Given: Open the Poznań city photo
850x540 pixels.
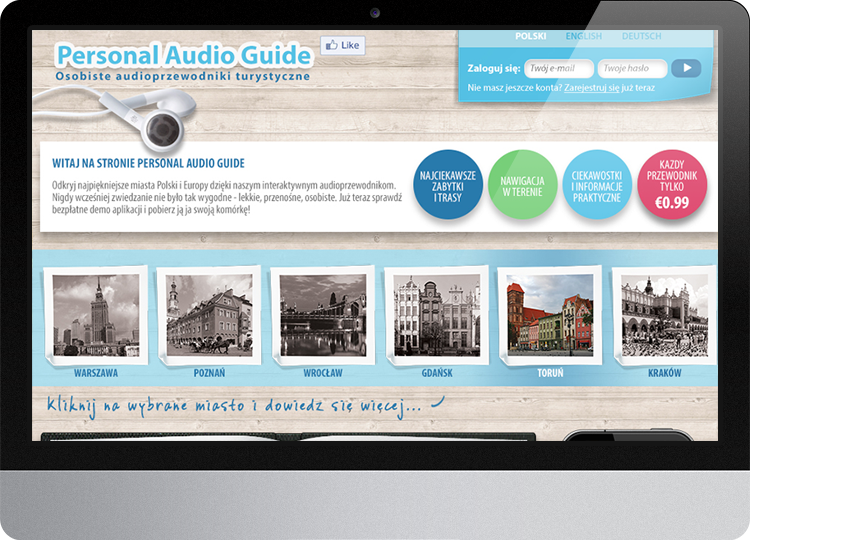Looking at the screenshot, I should tap(209, 316).
